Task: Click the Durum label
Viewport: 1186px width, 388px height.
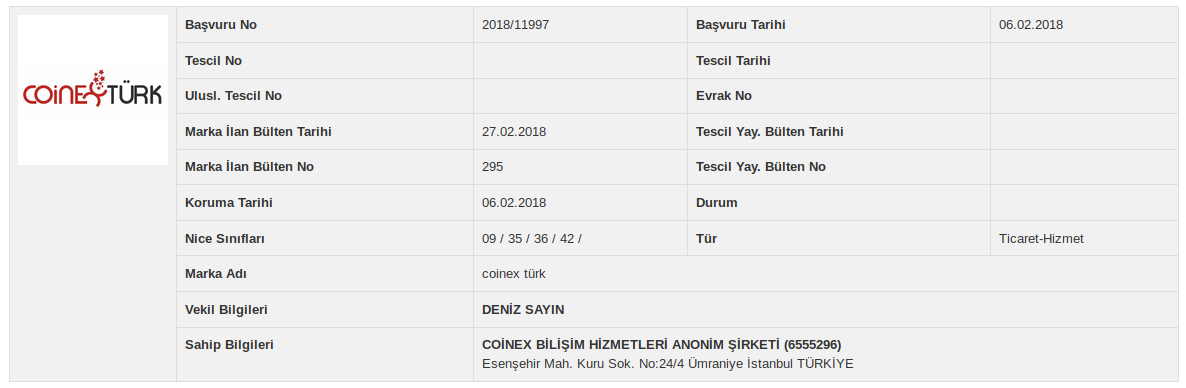Action: point(716,203)
